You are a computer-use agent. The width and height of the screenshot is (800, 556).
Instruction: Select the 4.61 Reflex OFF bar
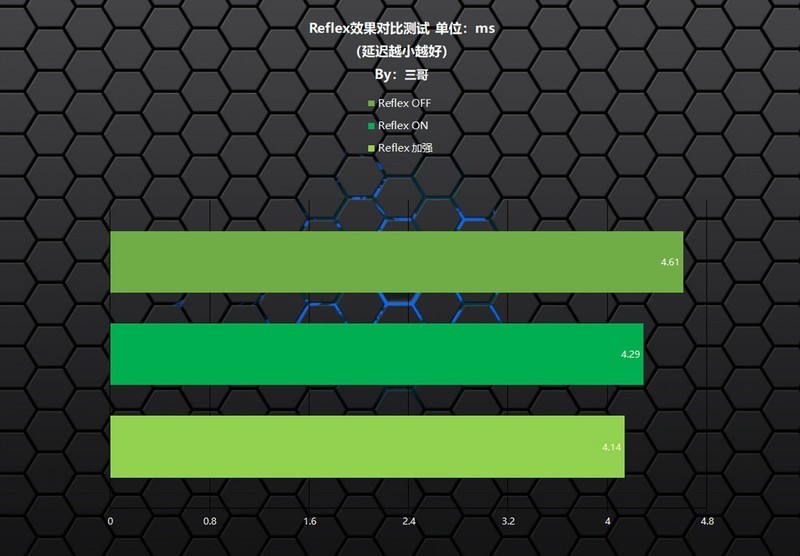click(396, 262)
